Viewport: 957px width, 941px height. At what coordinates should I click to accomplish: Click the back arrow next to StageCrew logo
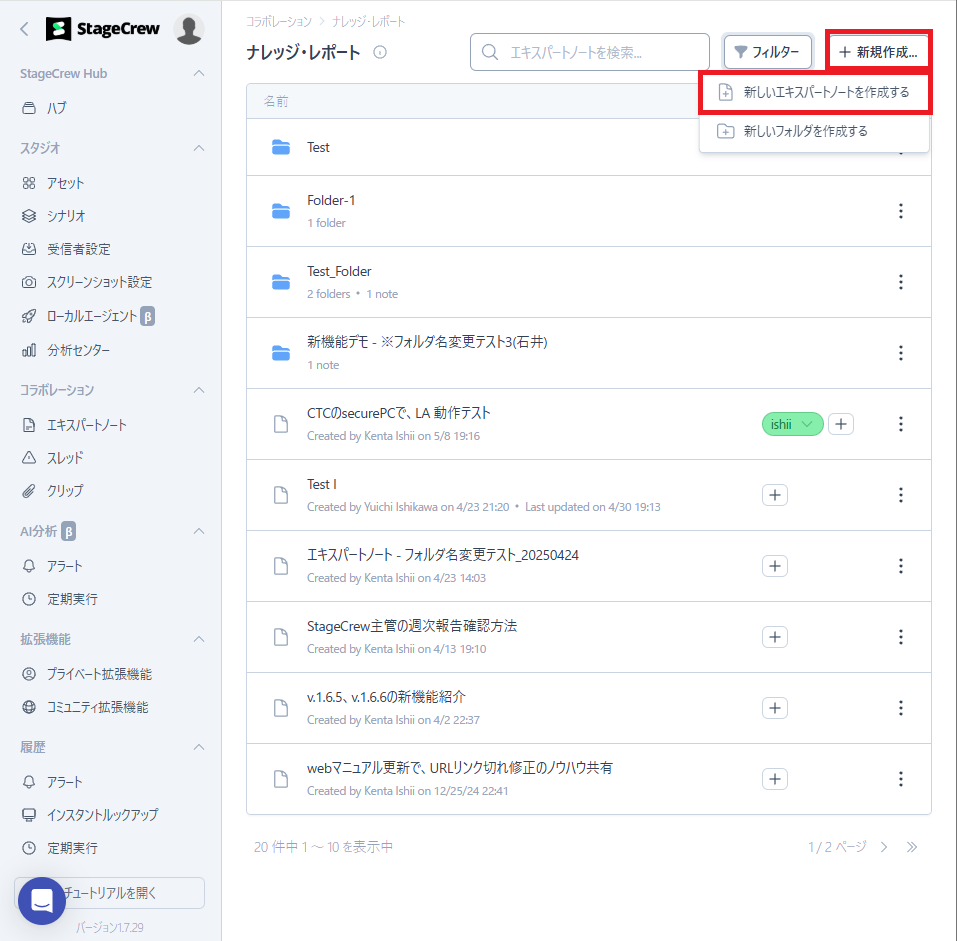click(24, 29)
